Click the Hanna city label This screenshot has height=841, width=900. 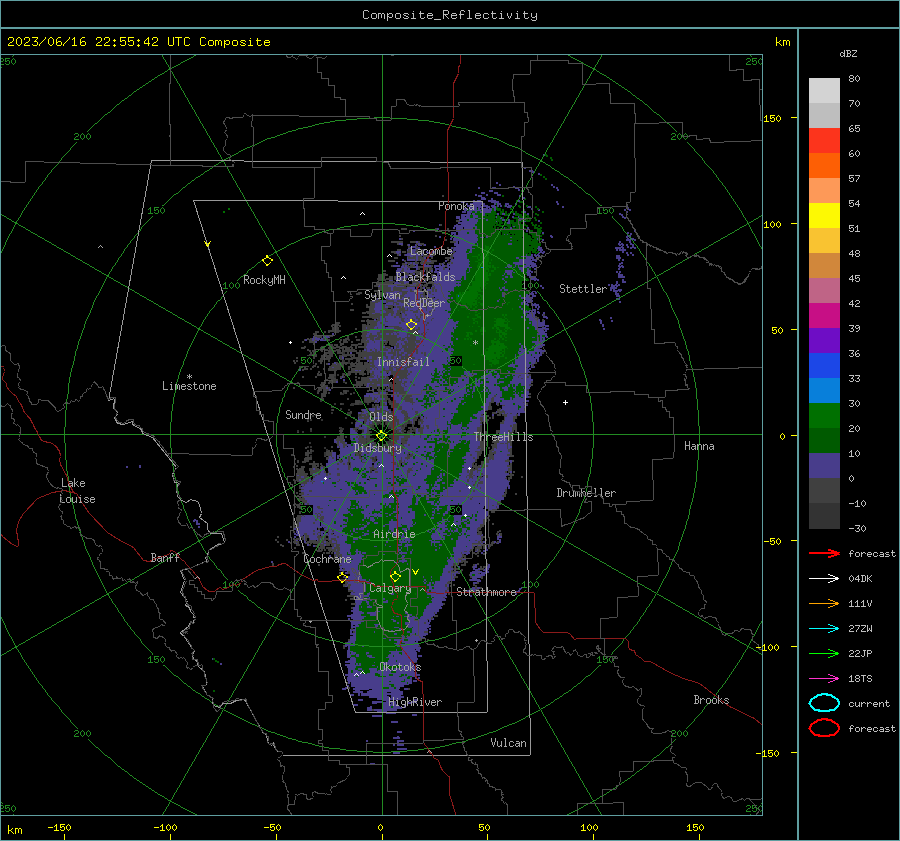tap(699, 446)
